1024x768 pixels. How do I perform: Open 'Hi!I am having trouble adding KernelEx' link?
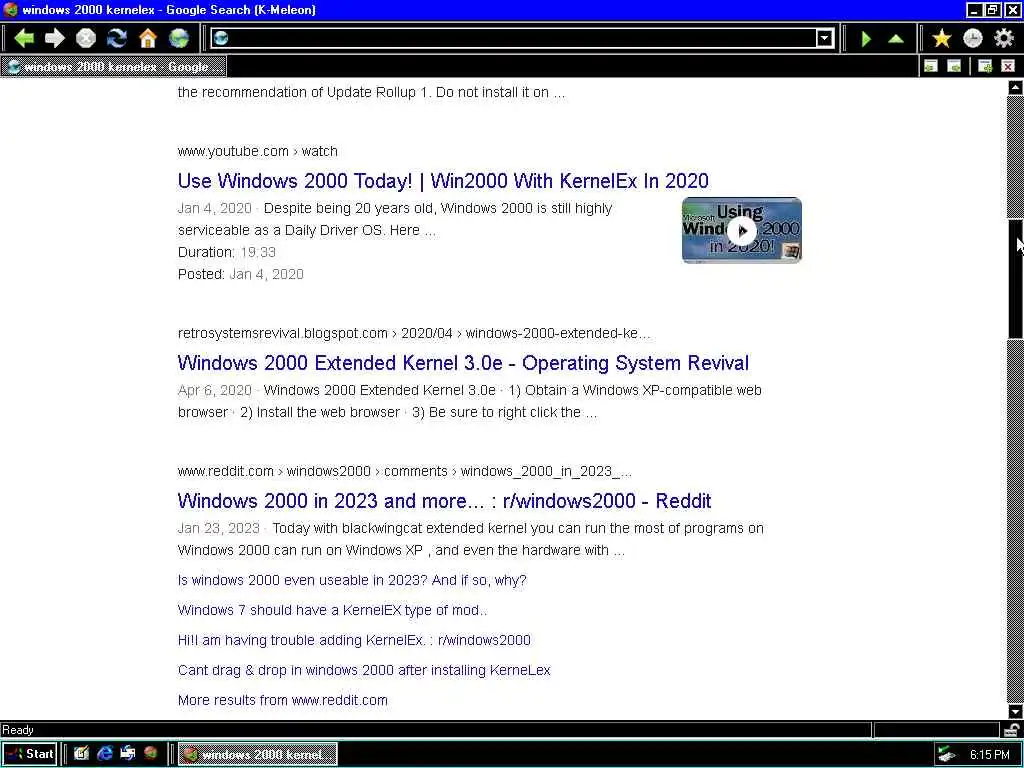[354, 640]
